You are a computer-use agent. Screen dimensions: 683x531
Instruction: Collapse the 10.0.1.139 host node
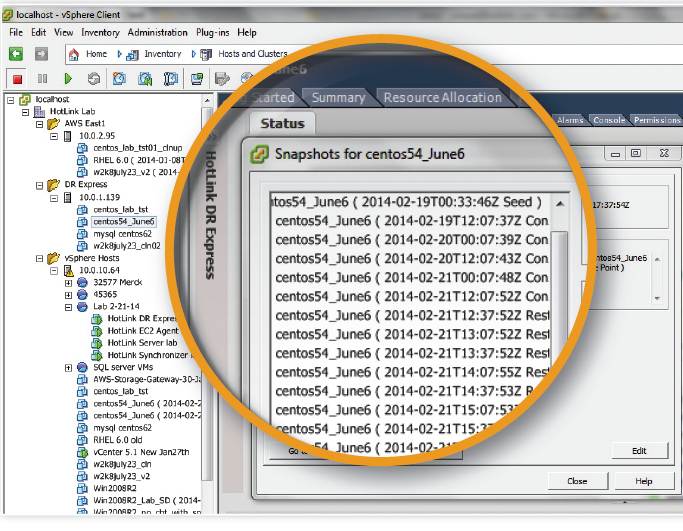[x=54, y=198]
